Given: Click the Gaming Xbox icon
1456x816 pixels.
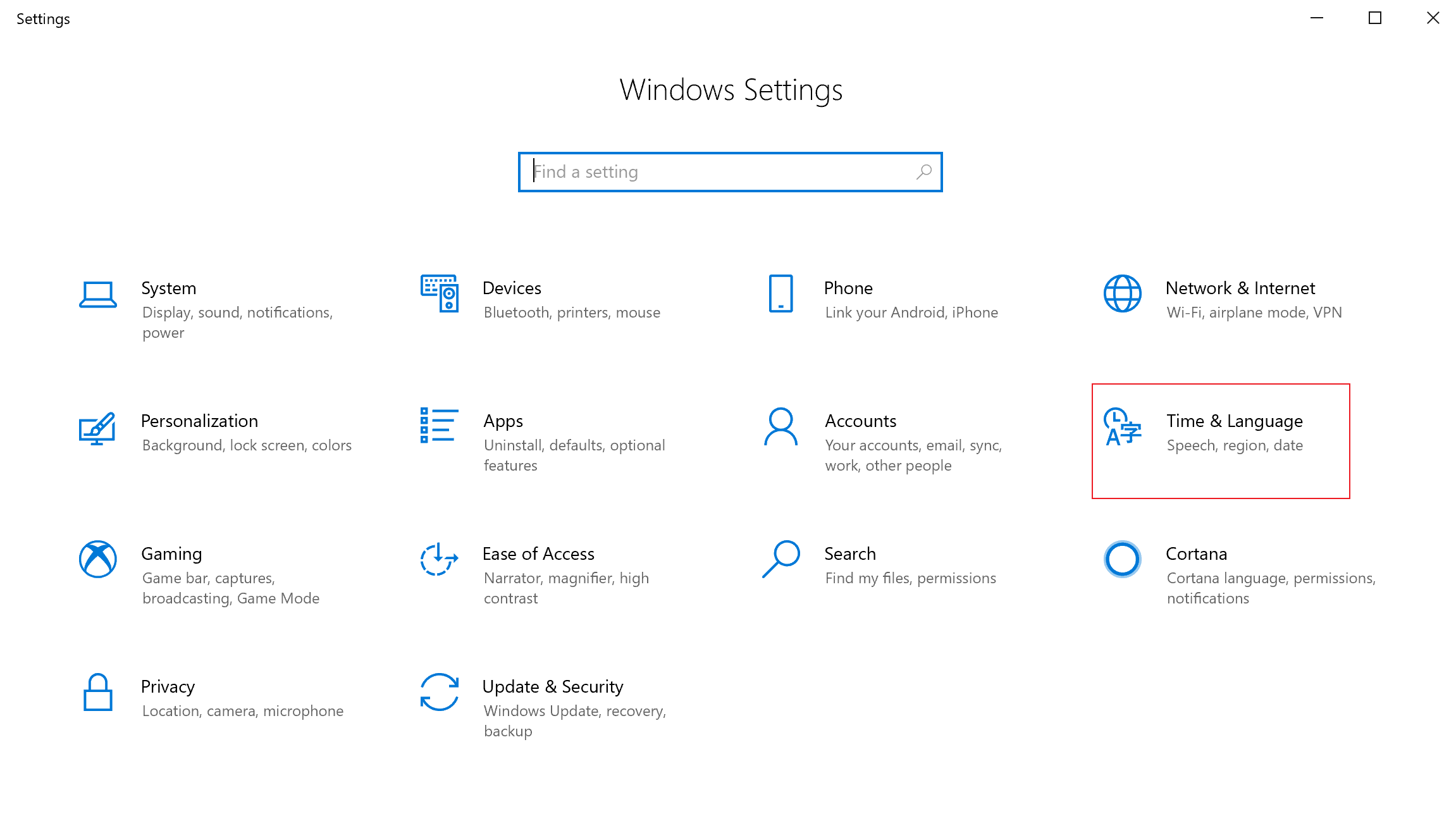Looking at the screenshot, I should (x=98, y=559).
